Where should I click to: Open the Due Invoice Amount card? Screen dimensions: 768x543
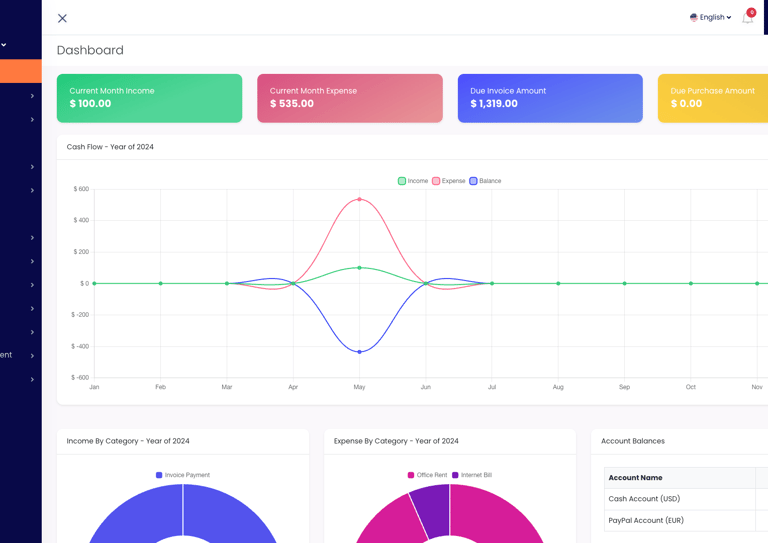pyautogui.click(x=550, y=98)
